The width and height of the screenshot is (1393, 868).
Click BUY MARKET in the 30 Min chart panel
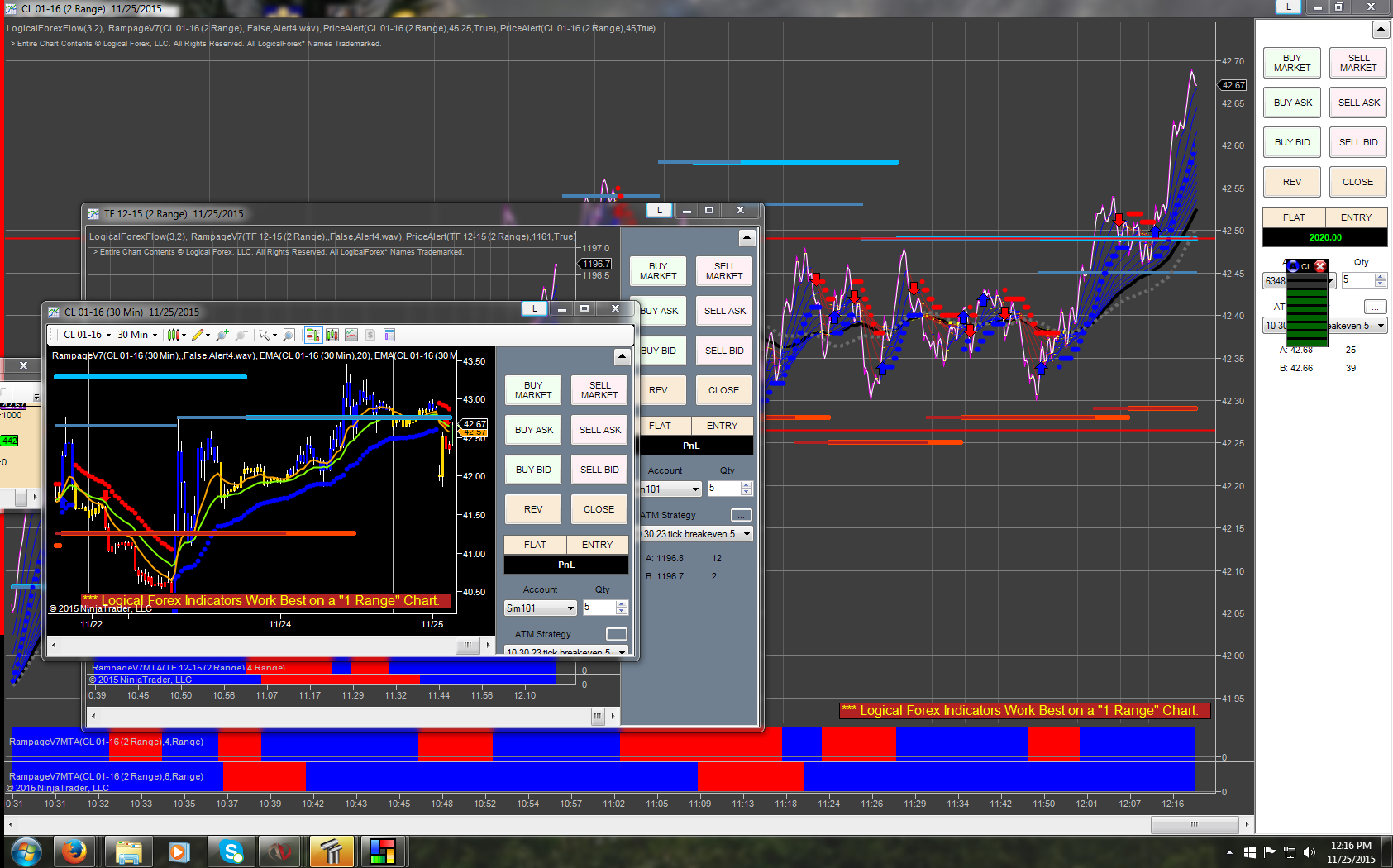point(533,390)
